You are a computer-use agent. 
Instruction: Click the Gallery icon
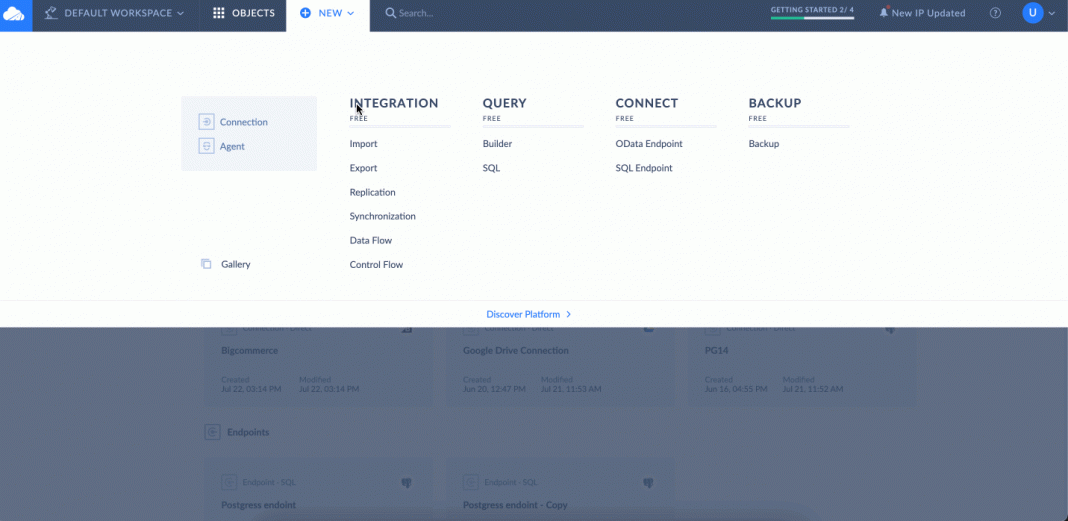[x=206, y=264]
